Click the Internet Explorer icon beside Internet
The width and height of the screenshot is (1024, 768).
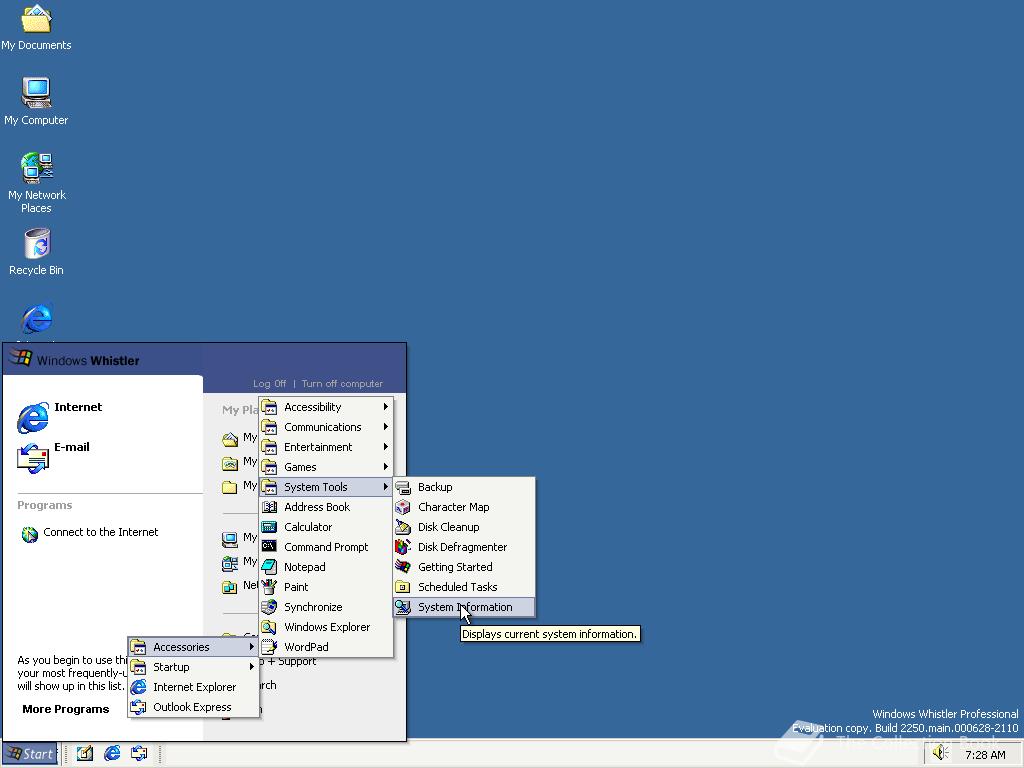pyautogui.click(x=33, y=417)
